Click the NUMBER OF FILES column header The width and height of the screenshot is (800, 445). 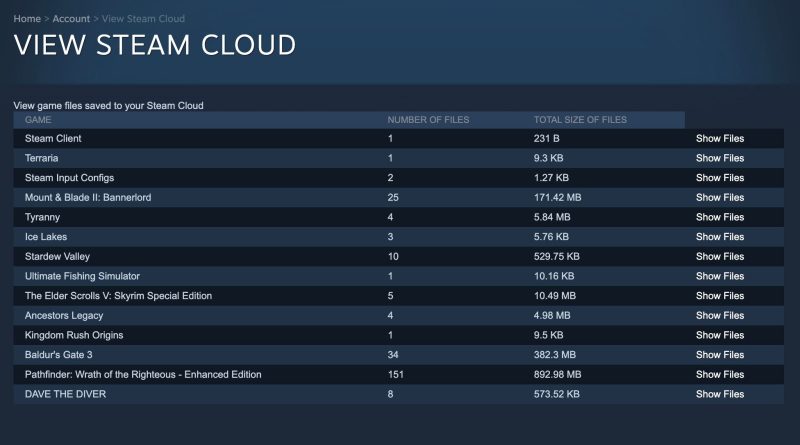(428, 120)
